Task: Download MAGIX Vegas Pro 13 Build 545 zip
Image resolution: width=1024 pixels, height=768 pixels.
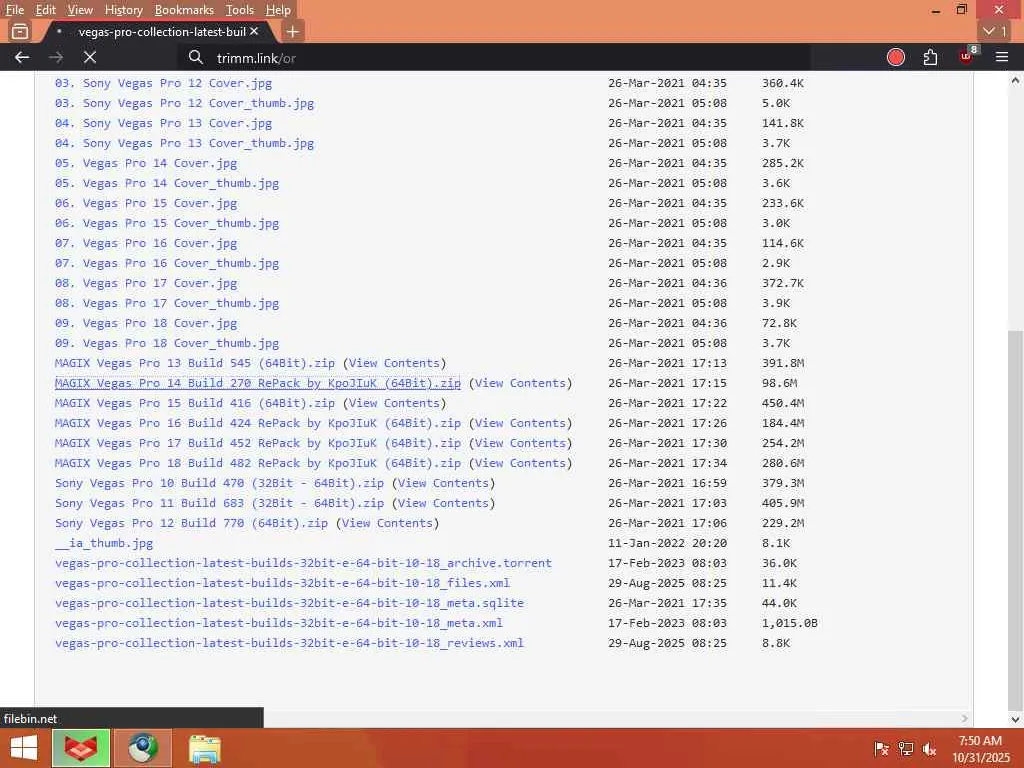Action: [x=195, y=363]
